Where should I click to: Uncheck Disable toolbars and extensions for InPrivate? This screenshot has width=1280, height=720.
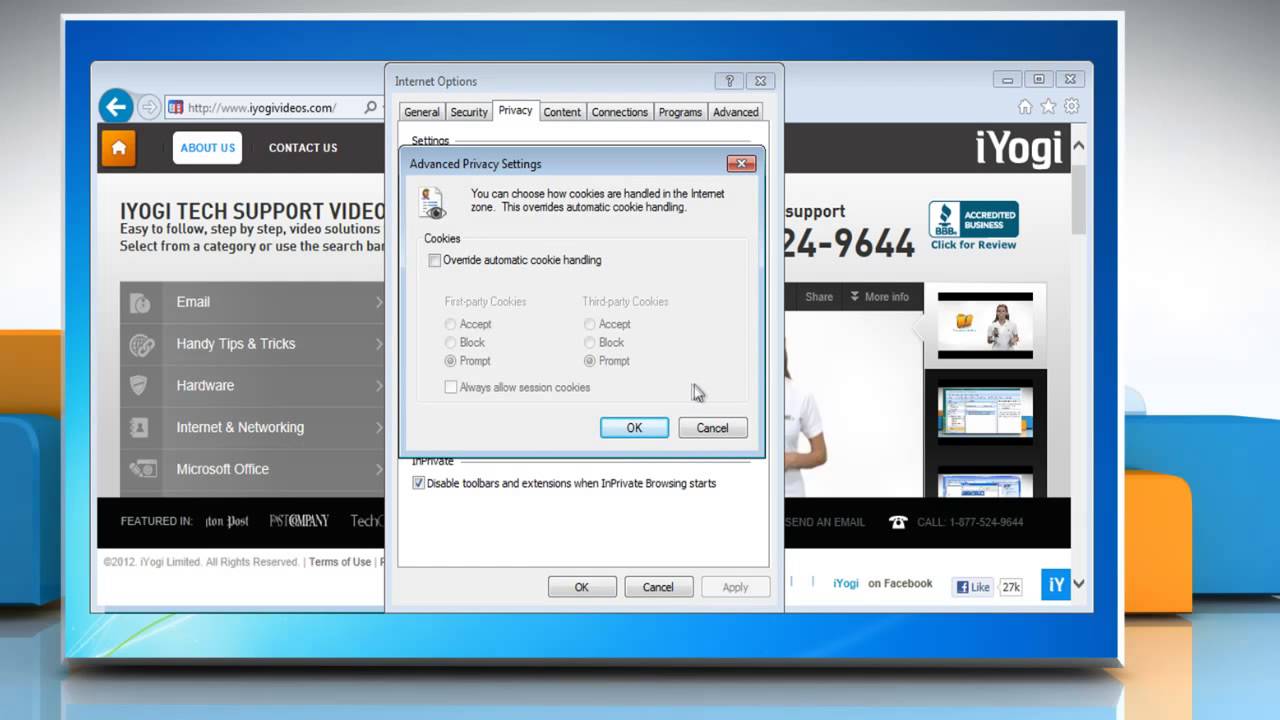419,484
